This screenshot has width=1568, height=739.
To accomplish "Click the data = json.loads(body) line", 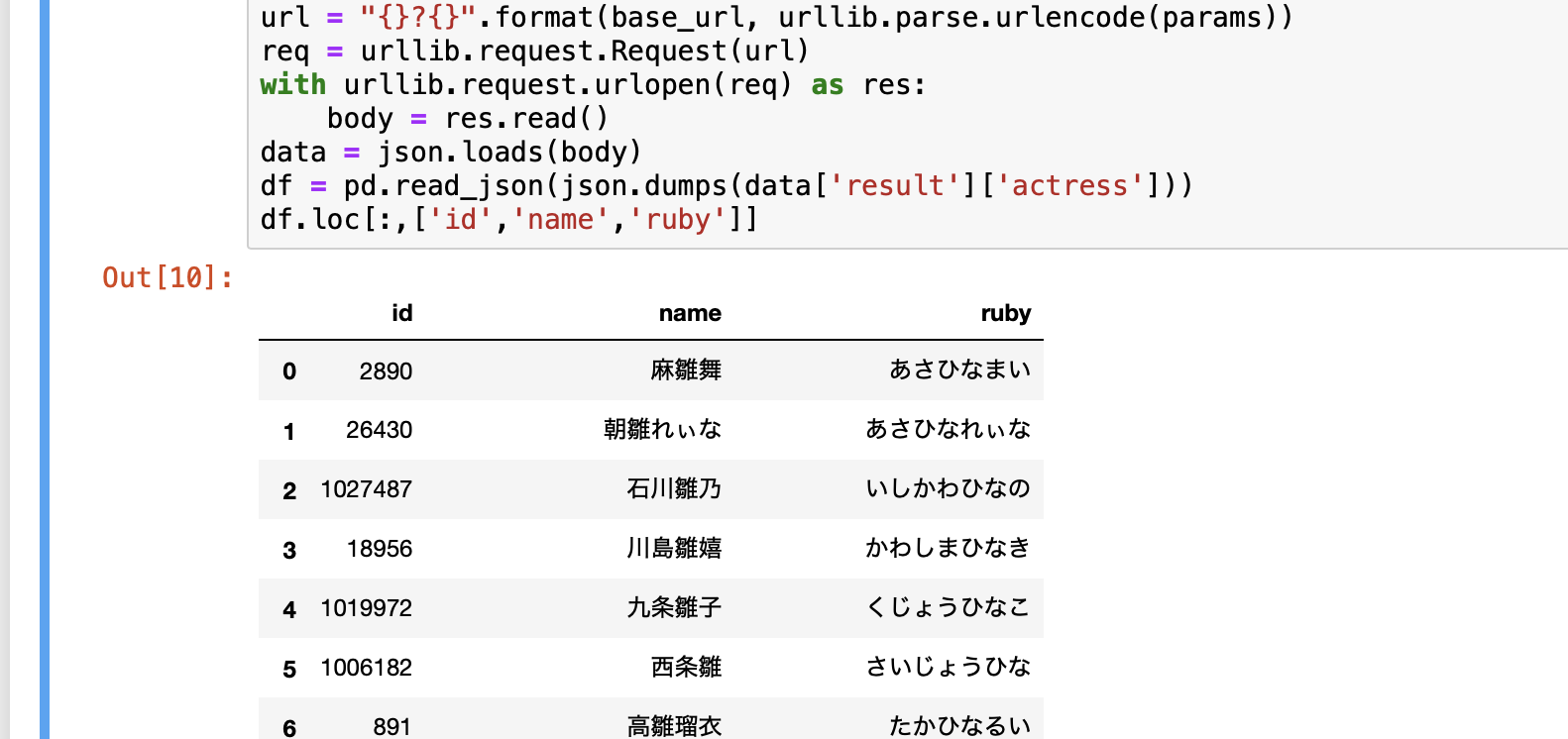I will (451, 153).
